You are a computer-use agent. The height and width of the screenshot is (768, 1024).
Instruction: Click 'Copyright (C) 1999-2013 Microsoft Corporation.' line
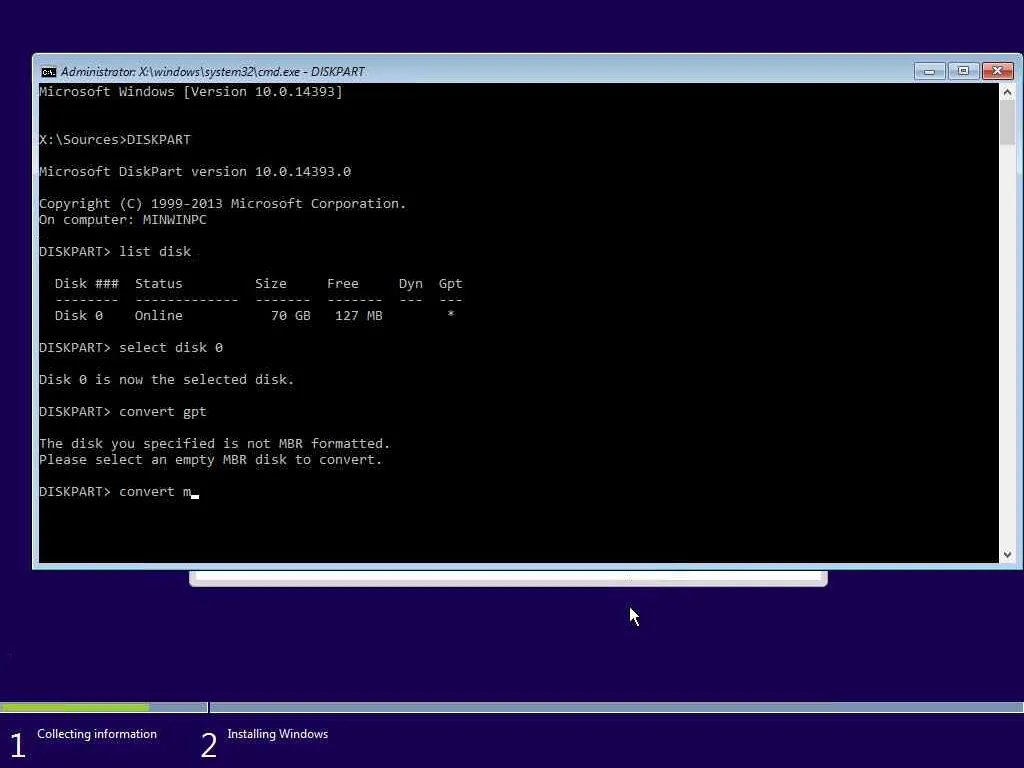(223, 204)
